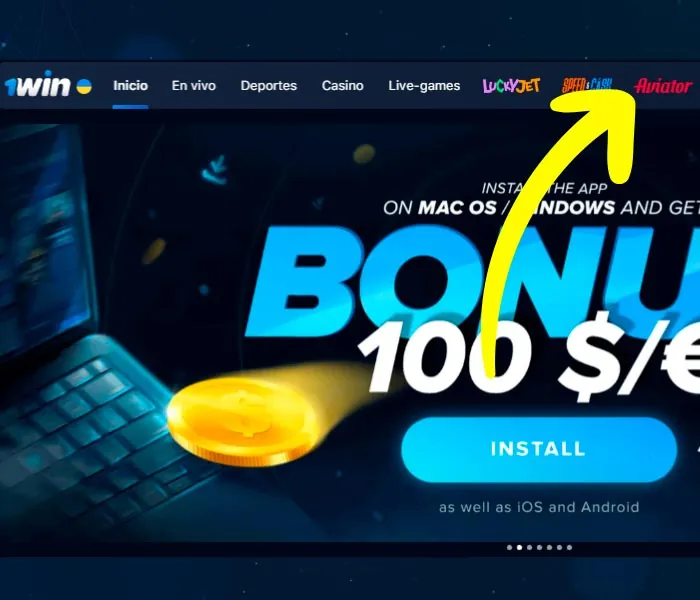
Task: Click the 1win logo
Action: click(38, 85)
